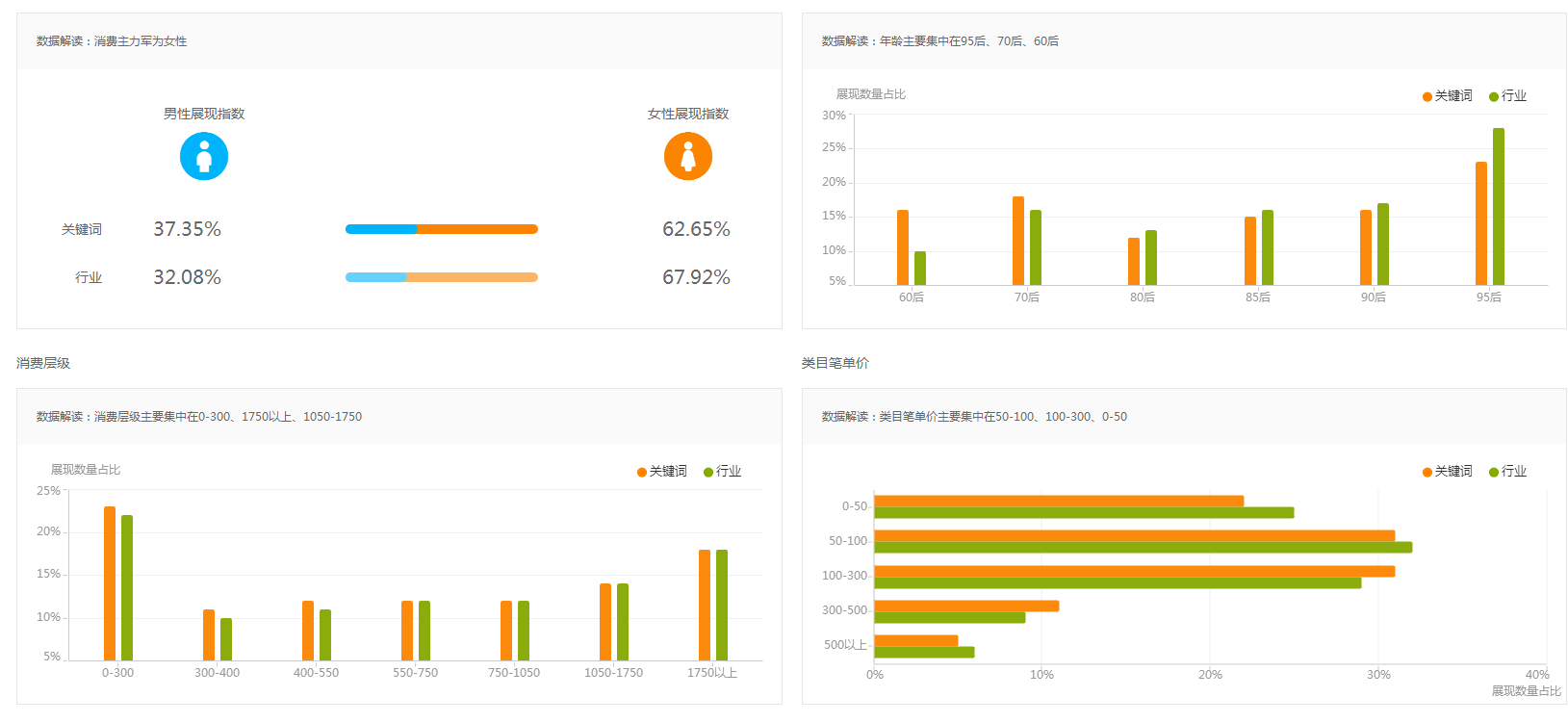Viewport: 1568px width, 723px height.
Task: Select the orange 关键词 bar for 95后
Action: (x=1481, y=223)
